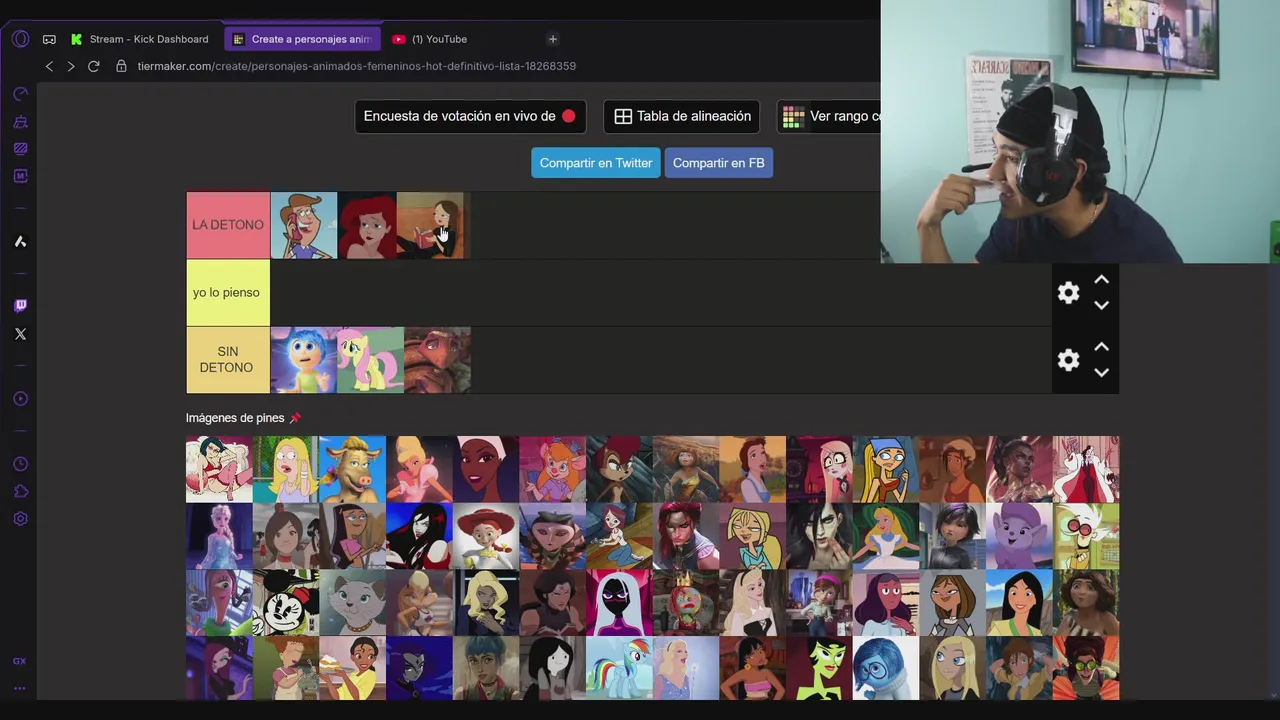Move 'SIN DETONO' row down
The width and height of the screenshot is (1280, 720).
1101,373
